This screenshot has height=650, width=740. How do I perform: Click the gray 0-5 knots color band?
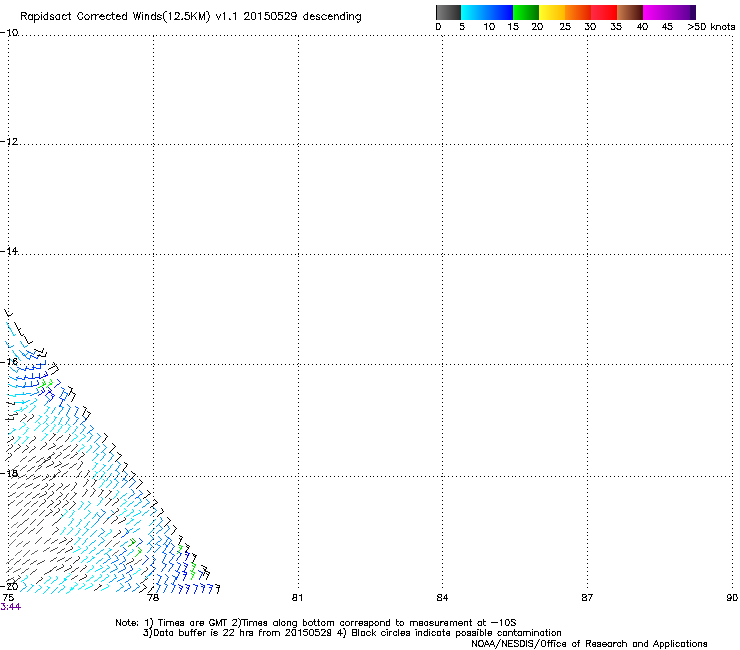click(448, 12)
